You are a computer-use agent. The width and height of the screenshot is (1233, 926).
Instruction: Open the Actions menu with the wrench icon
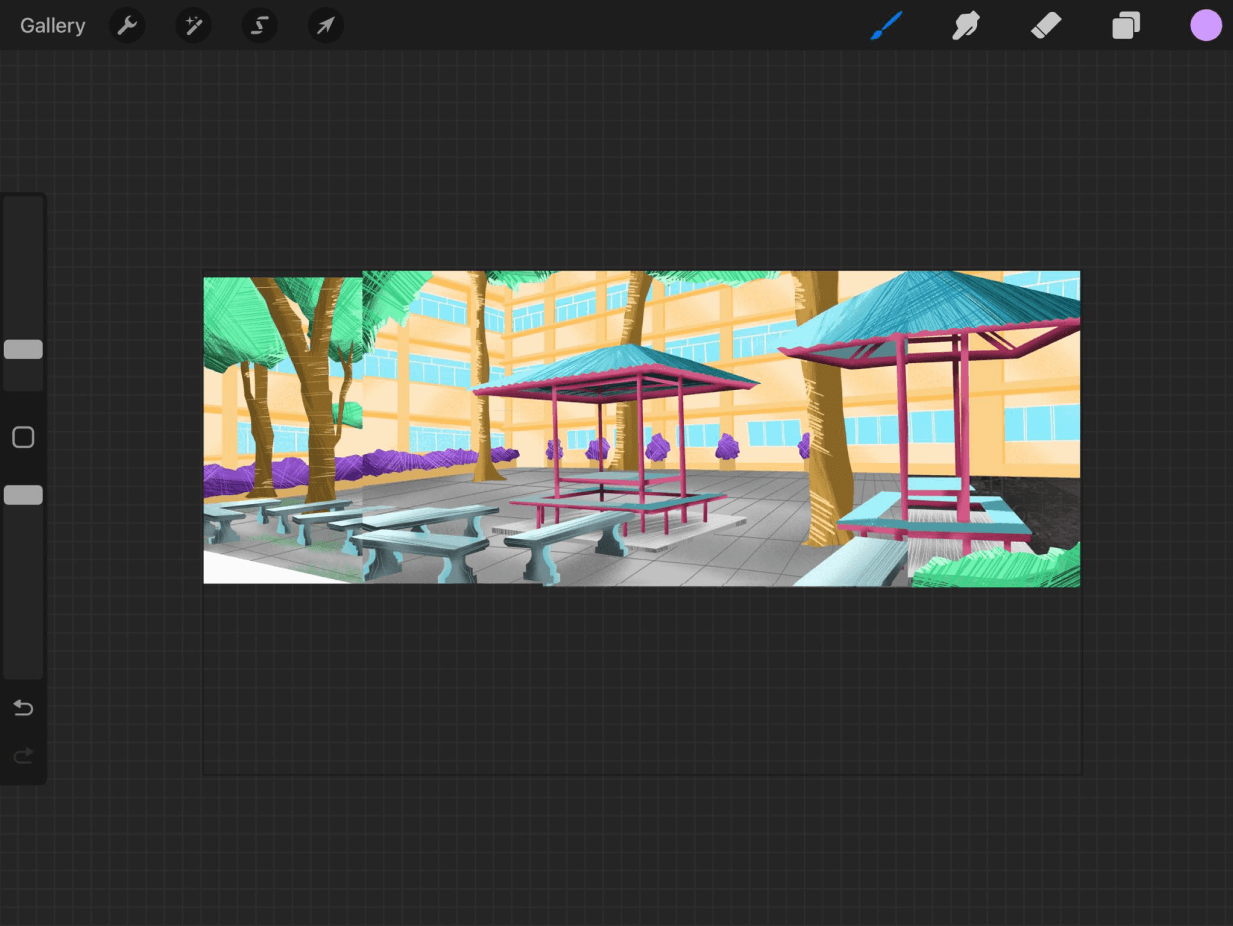click(127, 25)
